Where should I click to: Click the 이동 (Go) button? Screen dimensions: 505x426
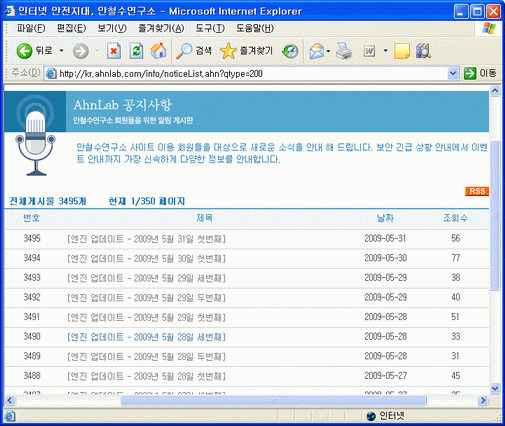tap(480, 73)
